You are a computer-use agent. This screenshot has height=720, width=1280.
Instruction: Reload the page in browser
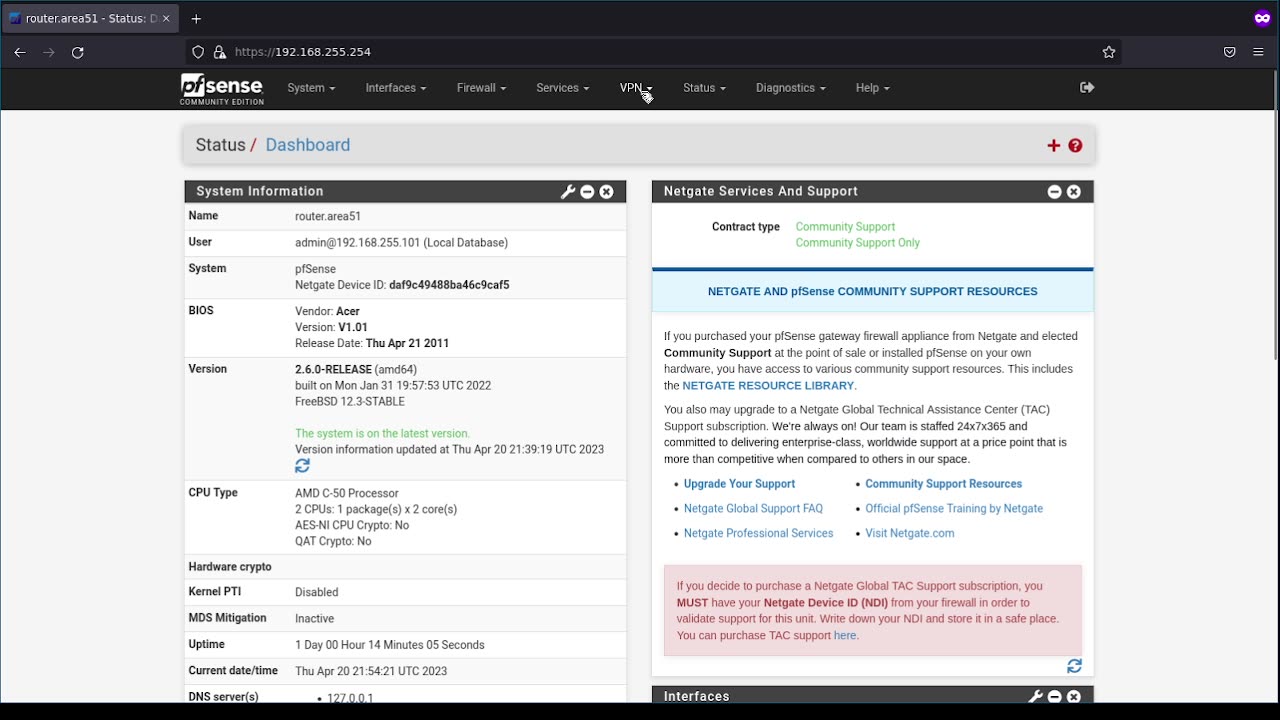pos(78,52)
